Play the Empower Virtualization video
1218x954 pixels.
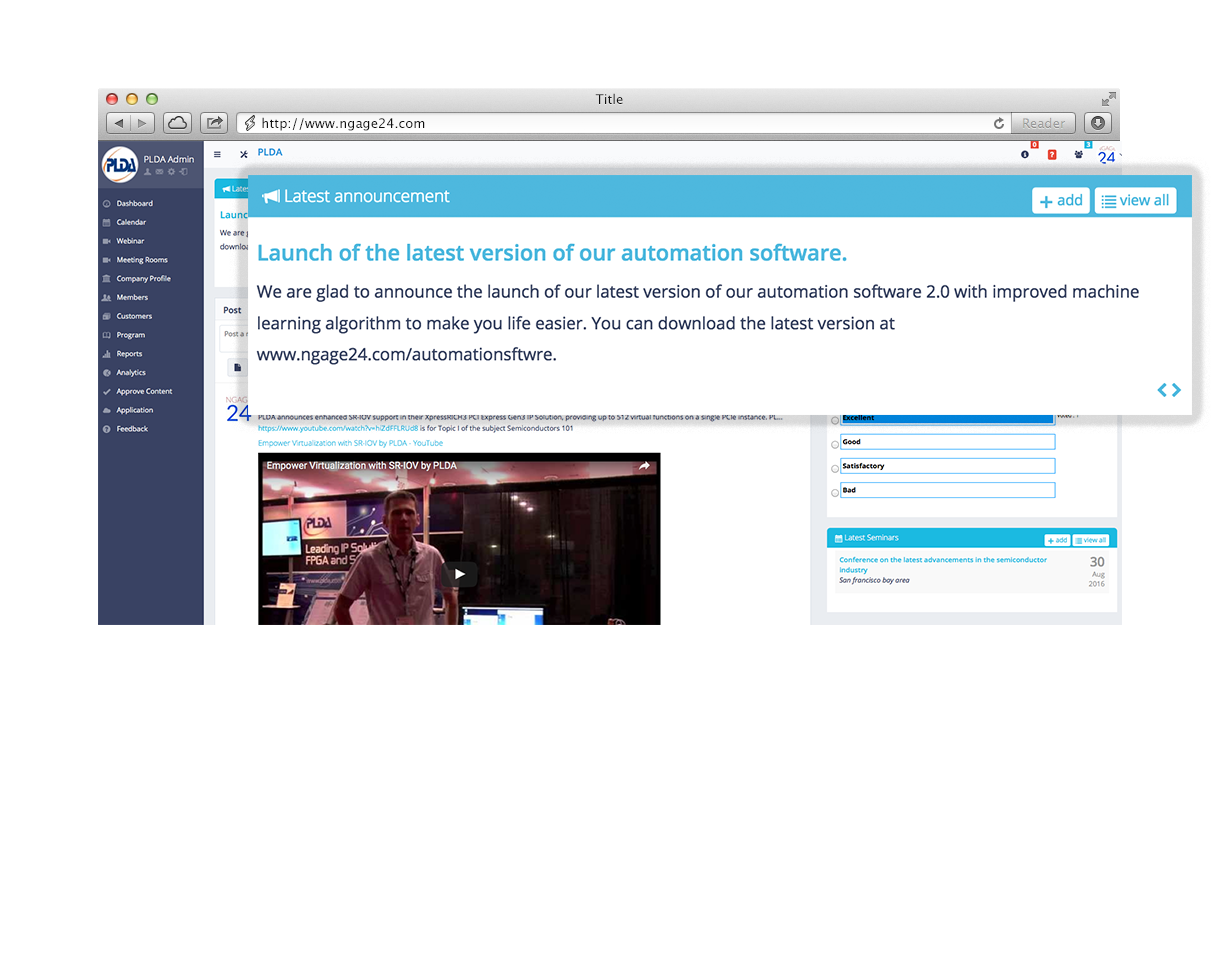(460, 574)
